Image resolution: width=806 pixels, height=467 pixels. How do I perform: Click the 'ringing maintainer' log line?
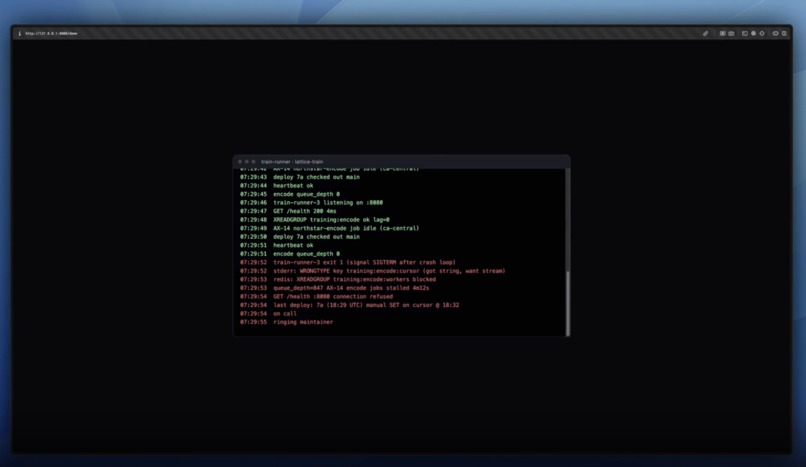pos(286,322)
